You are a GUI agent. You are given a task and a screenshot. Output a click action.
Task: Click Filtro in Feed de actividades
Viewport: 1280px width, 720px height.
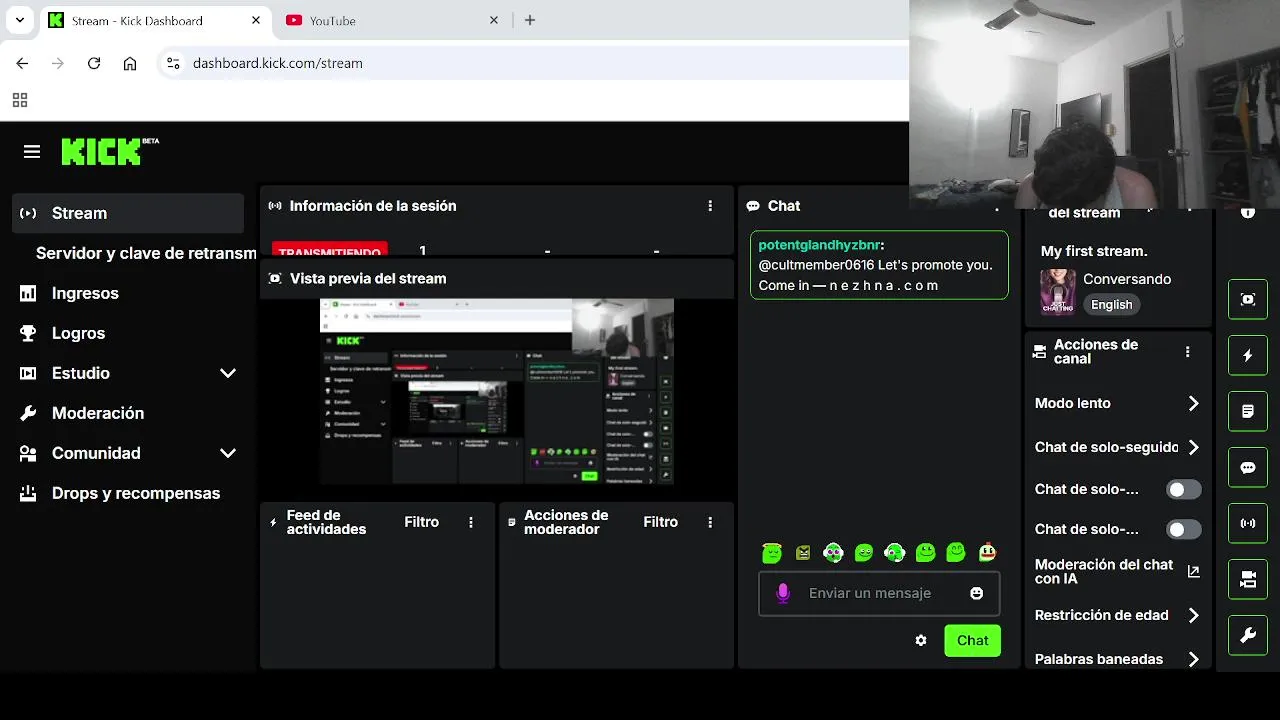(421, 522)
